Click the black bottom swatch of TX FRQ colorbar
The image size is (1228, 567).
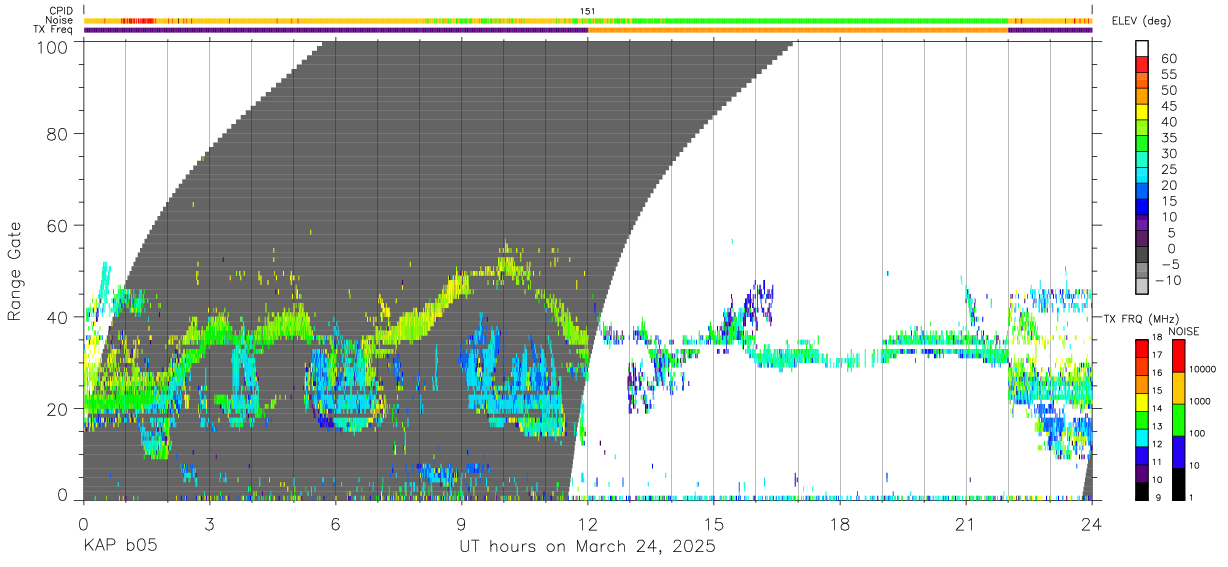tap(1142, 490)
